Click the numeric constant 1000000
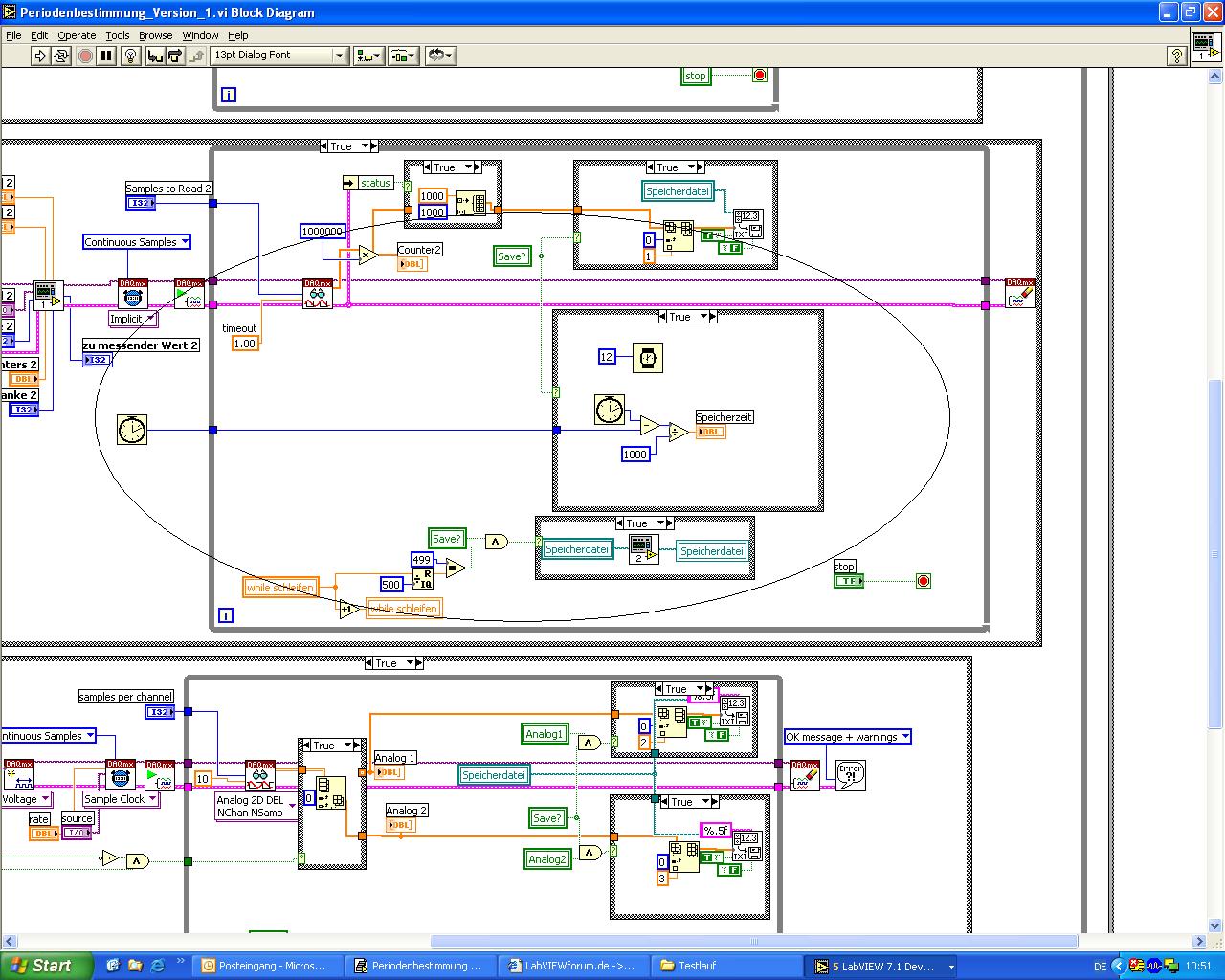Image resolution: width=1225 pixels, height=980 pixels. [323, 232]
